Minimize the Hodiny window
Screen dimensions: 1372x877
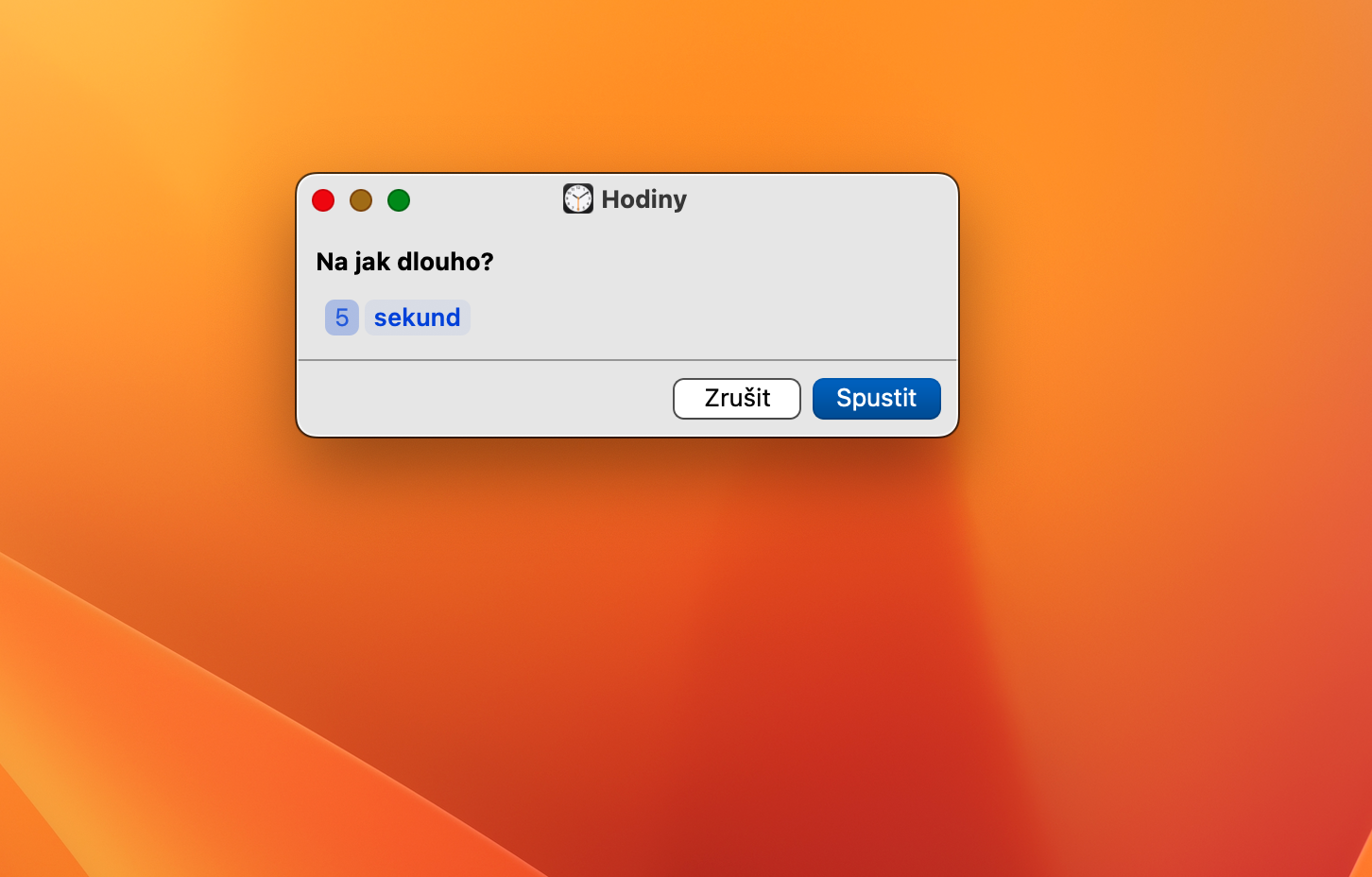[x=361, y=200]
